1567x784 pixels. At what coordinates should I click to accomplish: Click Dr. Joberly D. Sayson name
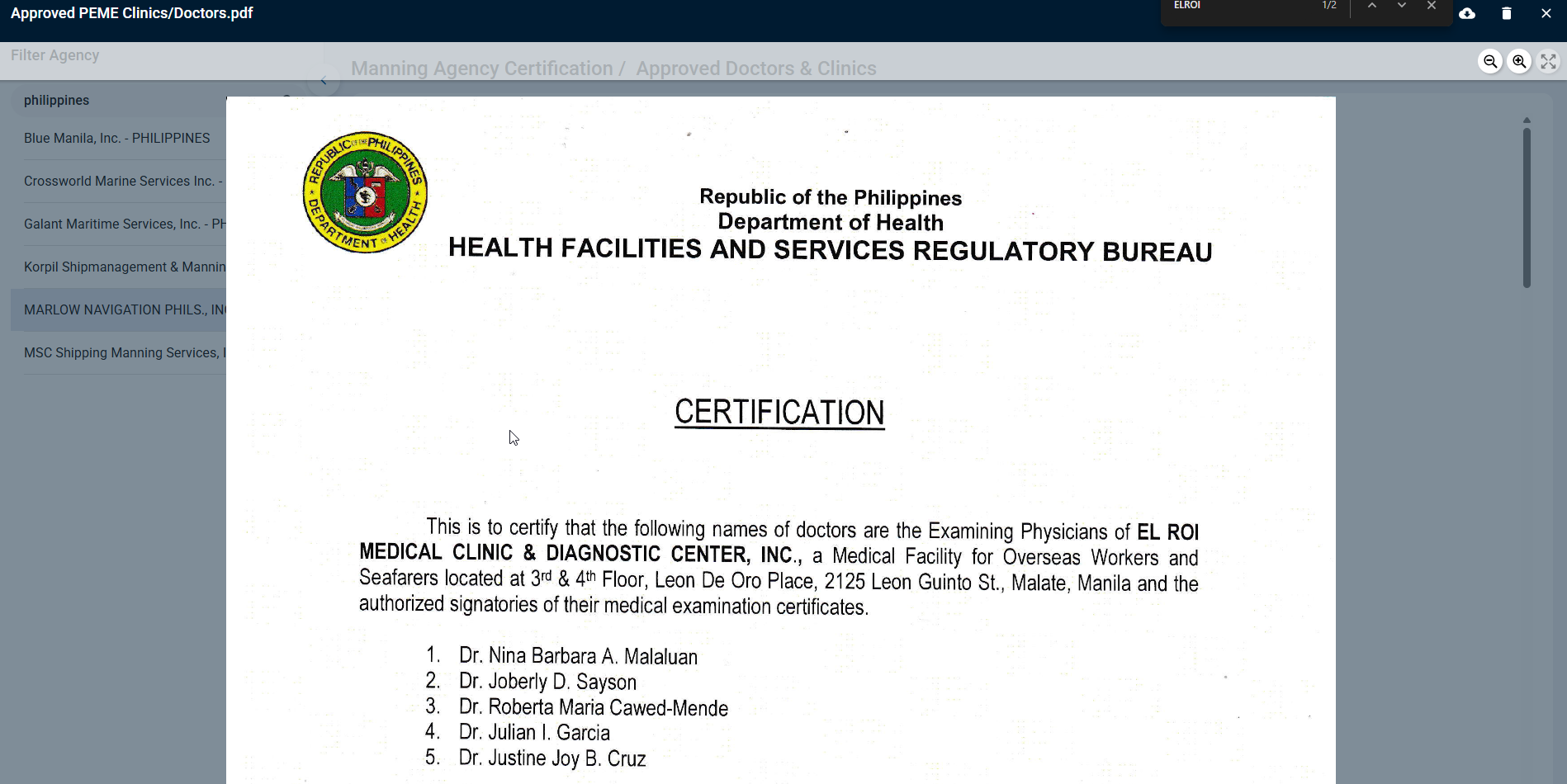[x=548, y=682]
